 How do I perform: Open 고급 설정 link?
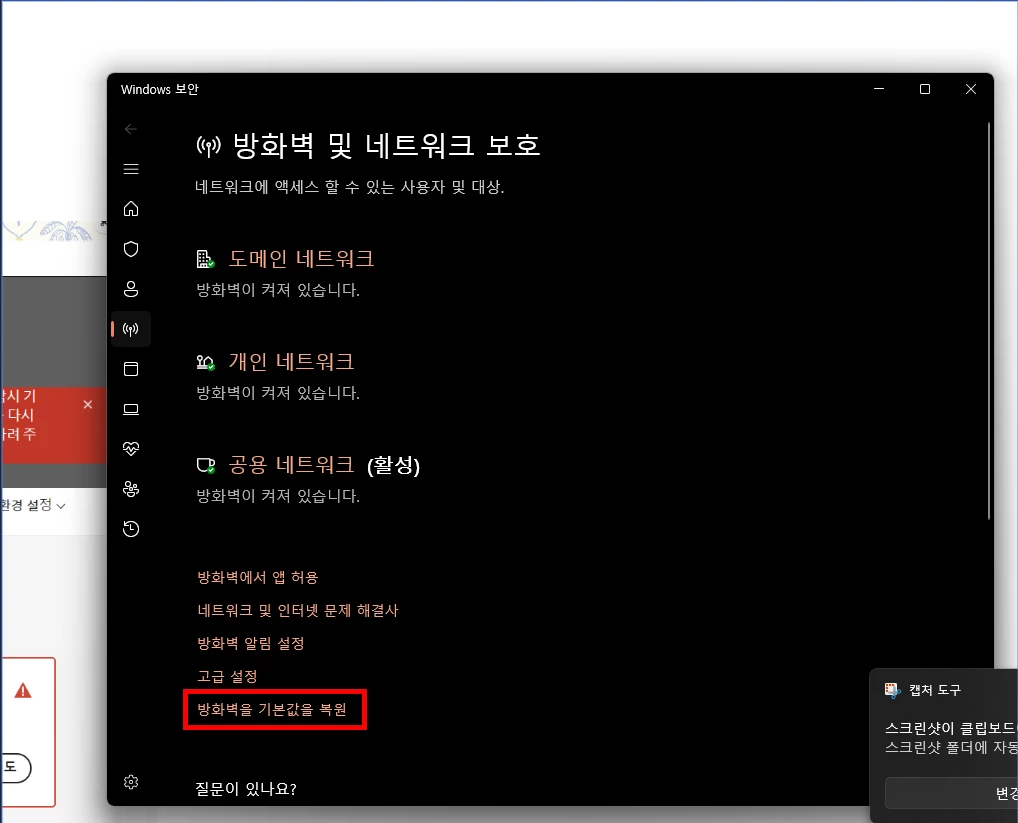pyautogui.click(x=227, y=676)
